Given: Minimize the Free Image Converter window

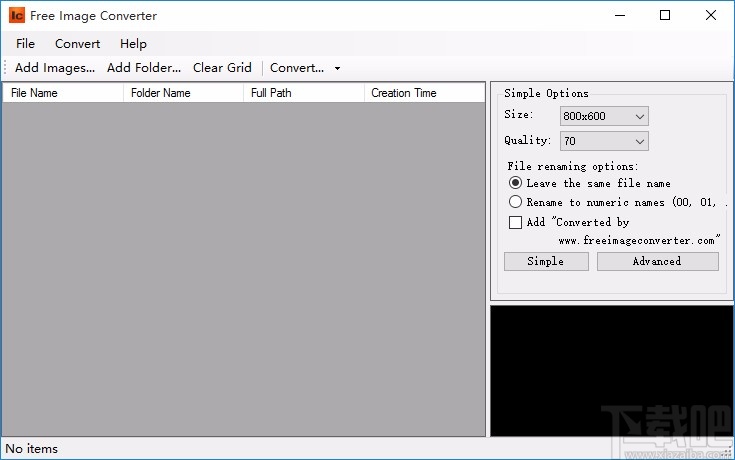Looking at the screenshot, I should point(620,15).
